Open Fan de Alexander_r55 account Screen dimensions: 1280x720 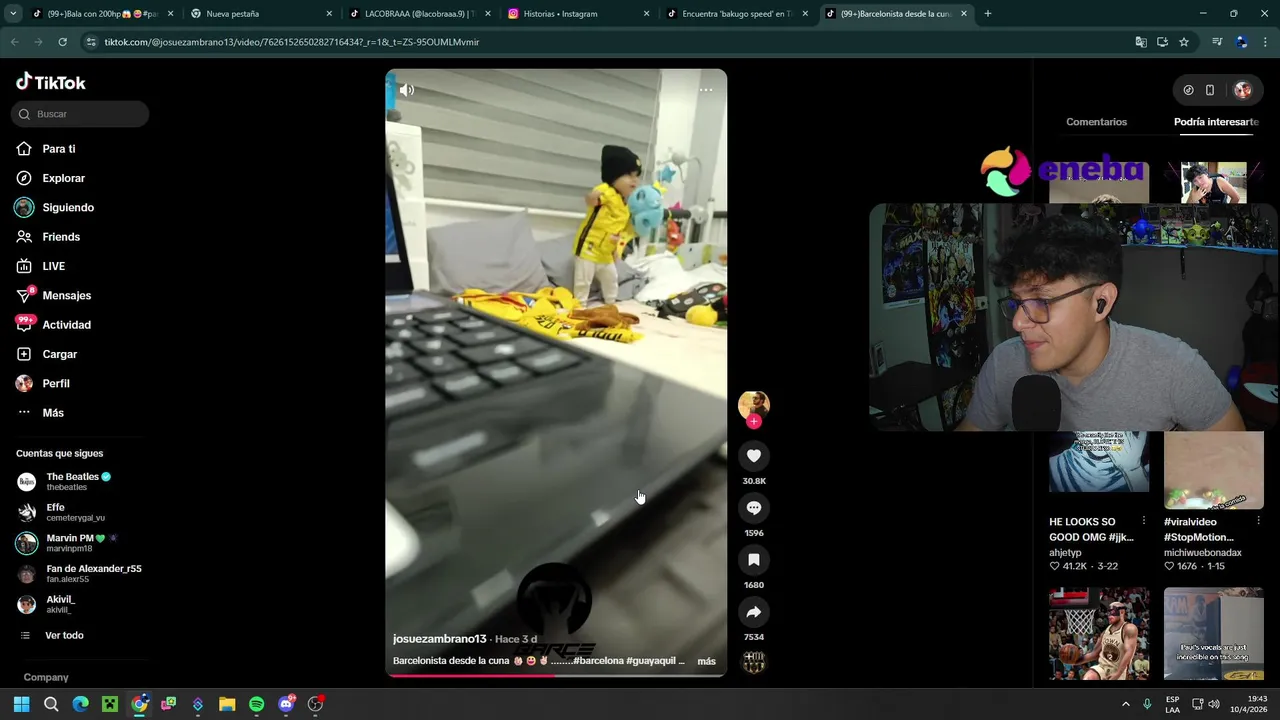[79, 573]
